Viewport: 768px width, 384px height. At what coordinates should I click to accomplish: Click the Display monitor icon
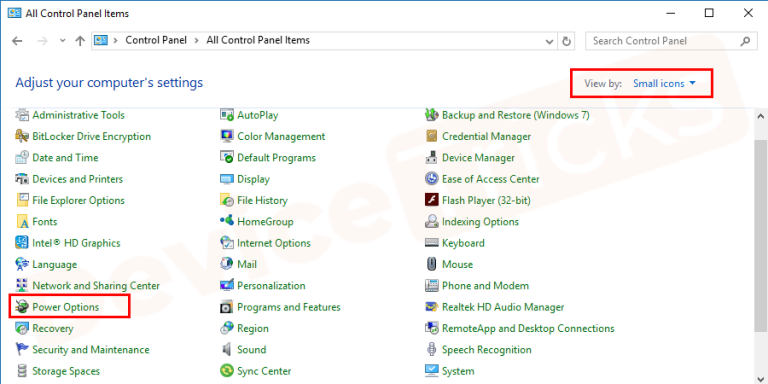click(227, 179)
